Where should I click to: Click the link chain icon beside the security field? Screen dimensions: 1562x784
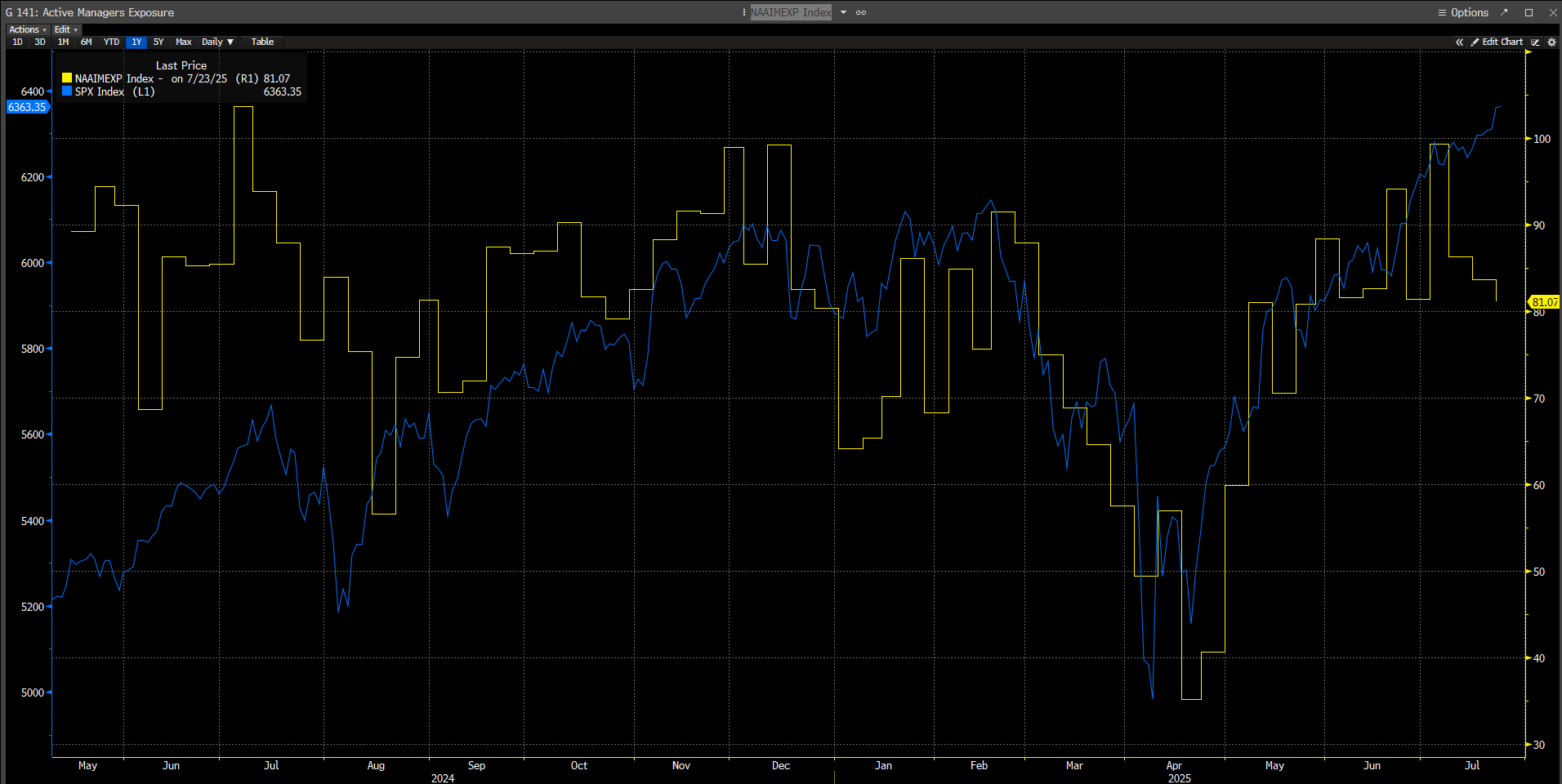click(861, 12)
